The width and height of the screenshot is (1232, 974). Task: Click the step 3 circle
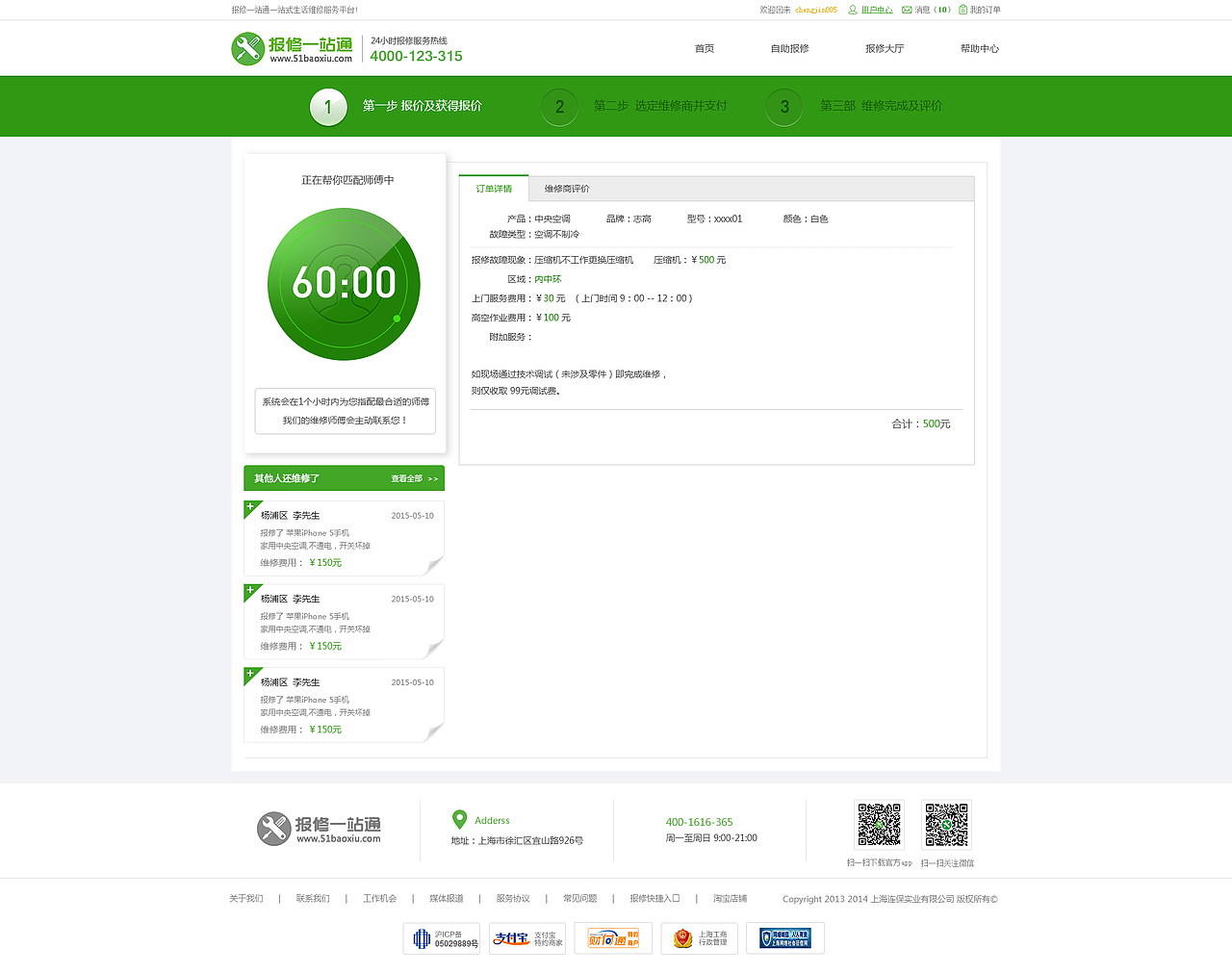[784, 107]
